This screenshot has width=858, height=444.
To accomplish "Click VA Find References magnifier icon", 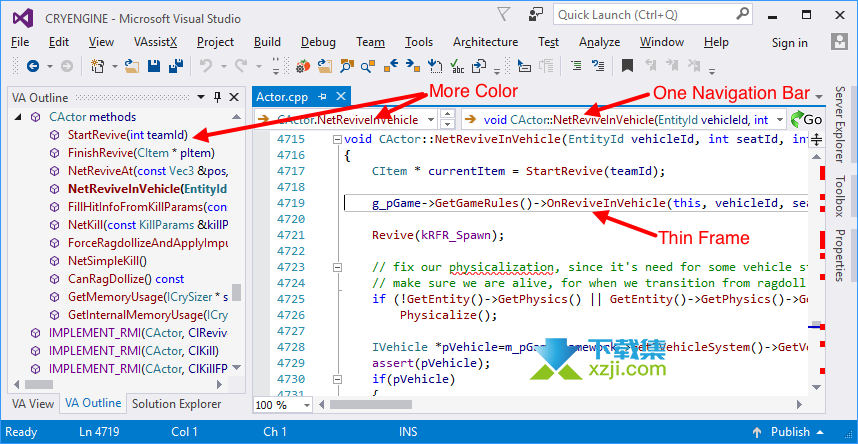I will point(369,67).
